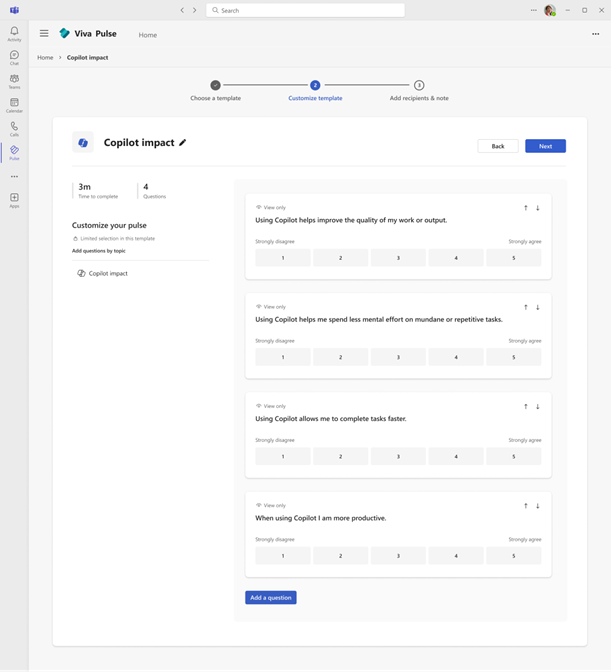Screen dimensions: 611x672
Task: Open Chat in the Teams sidebar
Action: [x=14, y=57]
